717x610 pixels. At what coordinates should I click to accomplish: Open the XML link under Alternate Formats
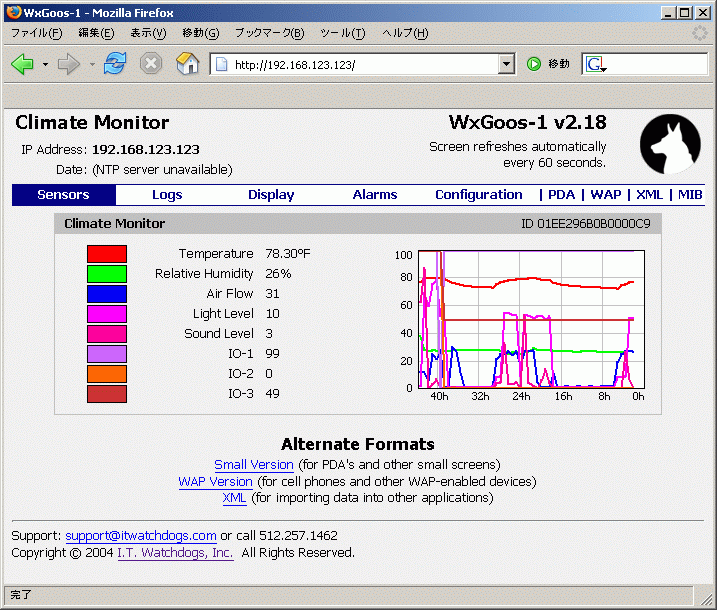(234, 498)
